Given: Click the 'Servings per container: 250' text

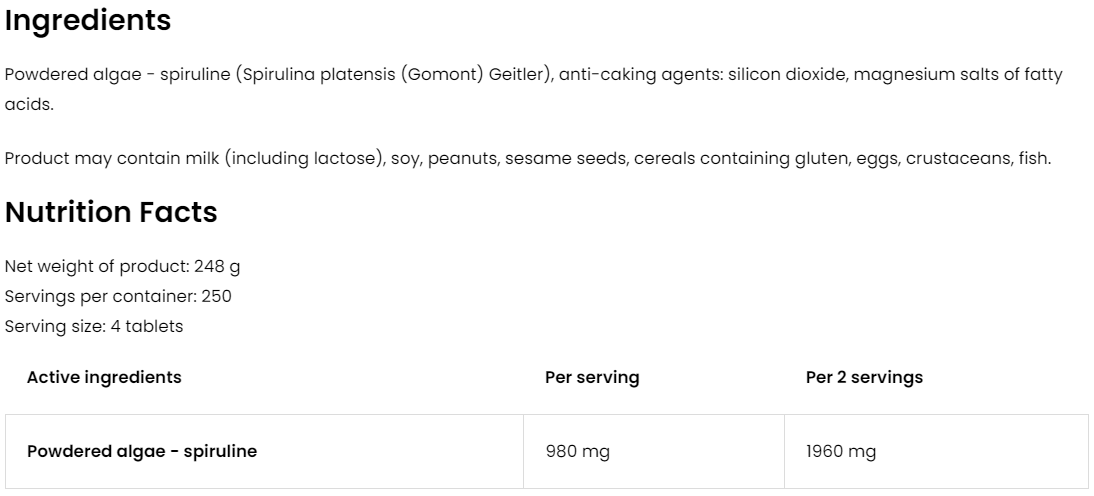Looking at the screenshot, I should point(118,297).
